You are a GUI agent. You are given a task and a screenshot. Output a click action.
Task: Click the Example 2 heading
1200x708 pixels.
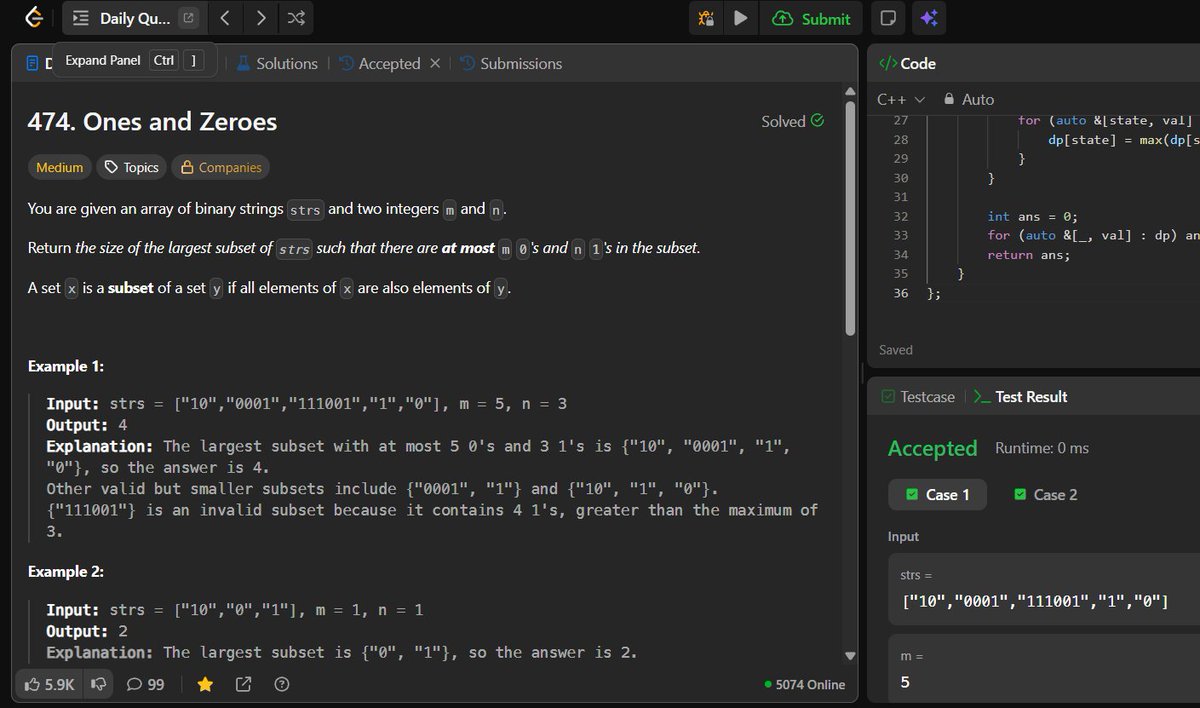point(66,571)
